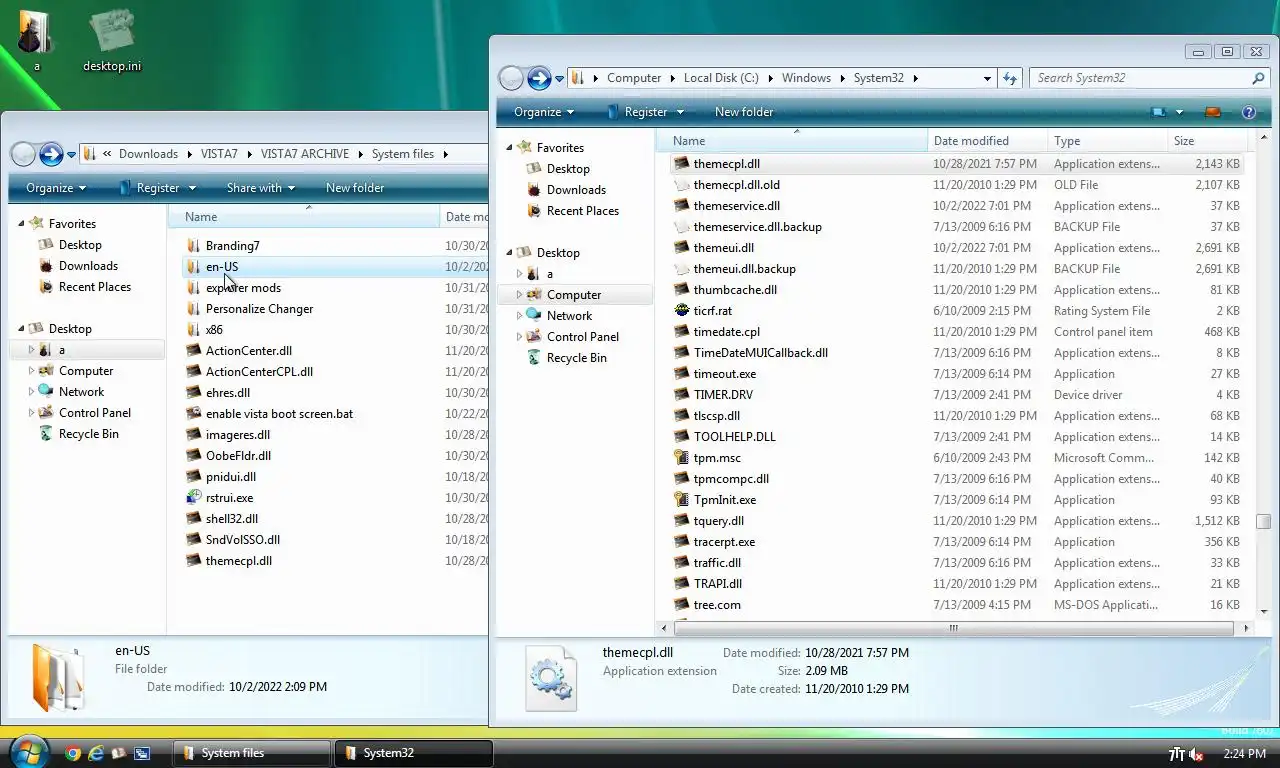Click the clock in the system tray

pos(1244,754)
